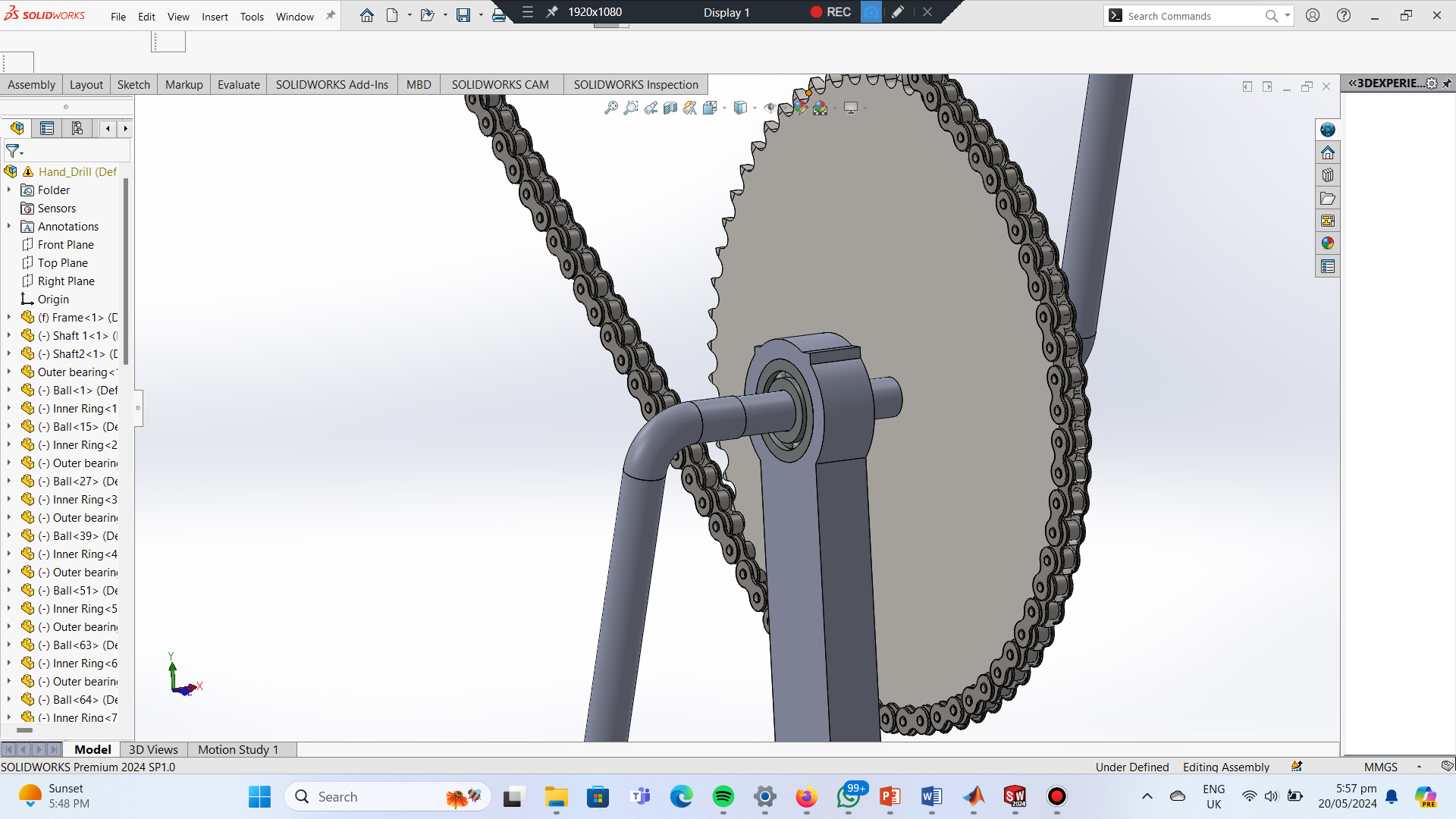Toggle the REC recording button

pyautogui.click(x=830, y=12)
